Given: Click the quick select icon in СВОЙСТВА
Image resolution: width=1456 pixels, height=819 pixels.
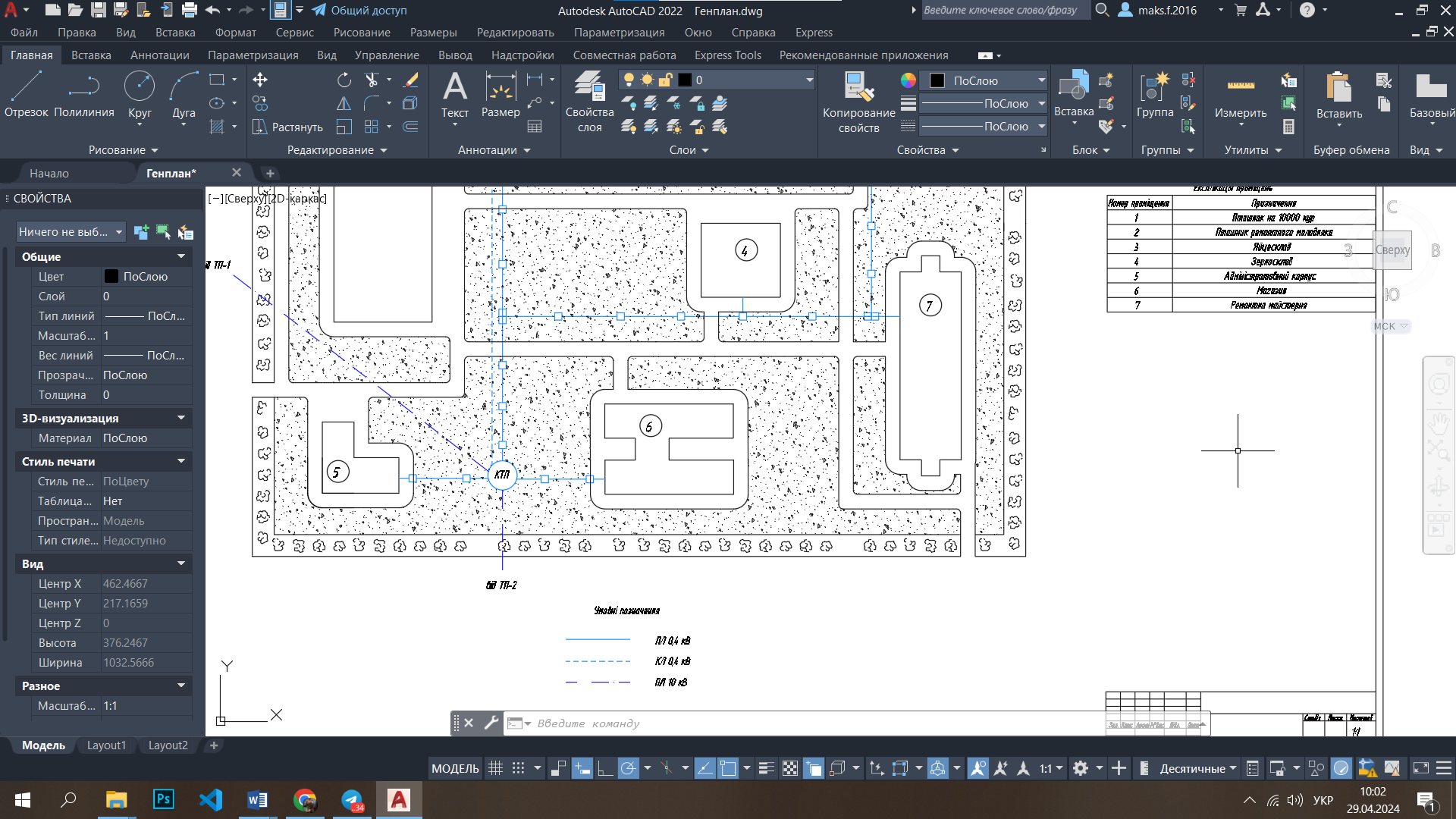Looking at the screenshot, I should point(186,232).
